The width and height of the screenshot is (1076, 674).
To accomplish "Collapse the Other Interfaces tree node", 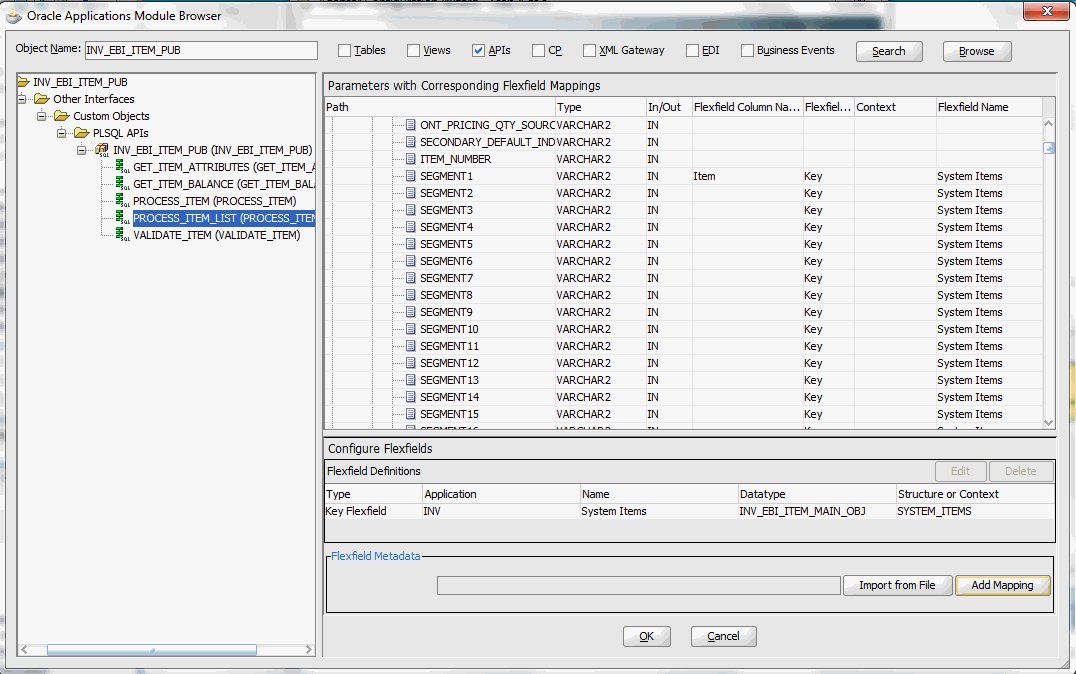I will pyautogui.click(x=22, y=99).
